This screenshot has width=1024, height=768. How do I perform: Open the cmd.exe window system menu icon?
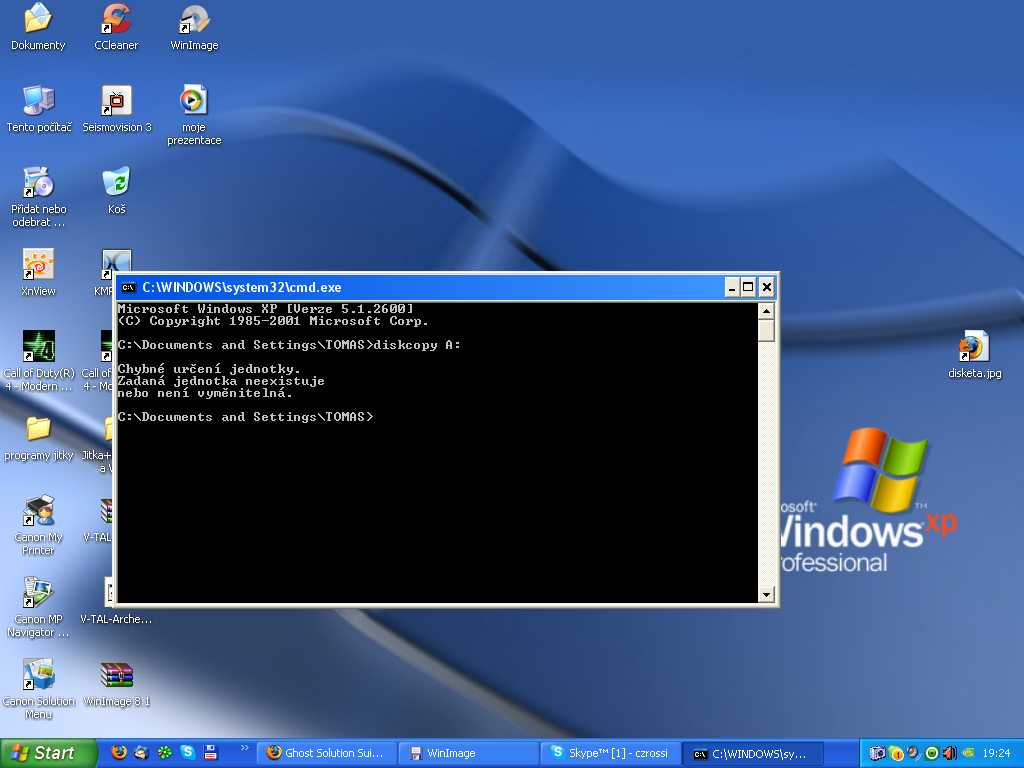click(128, 288)
